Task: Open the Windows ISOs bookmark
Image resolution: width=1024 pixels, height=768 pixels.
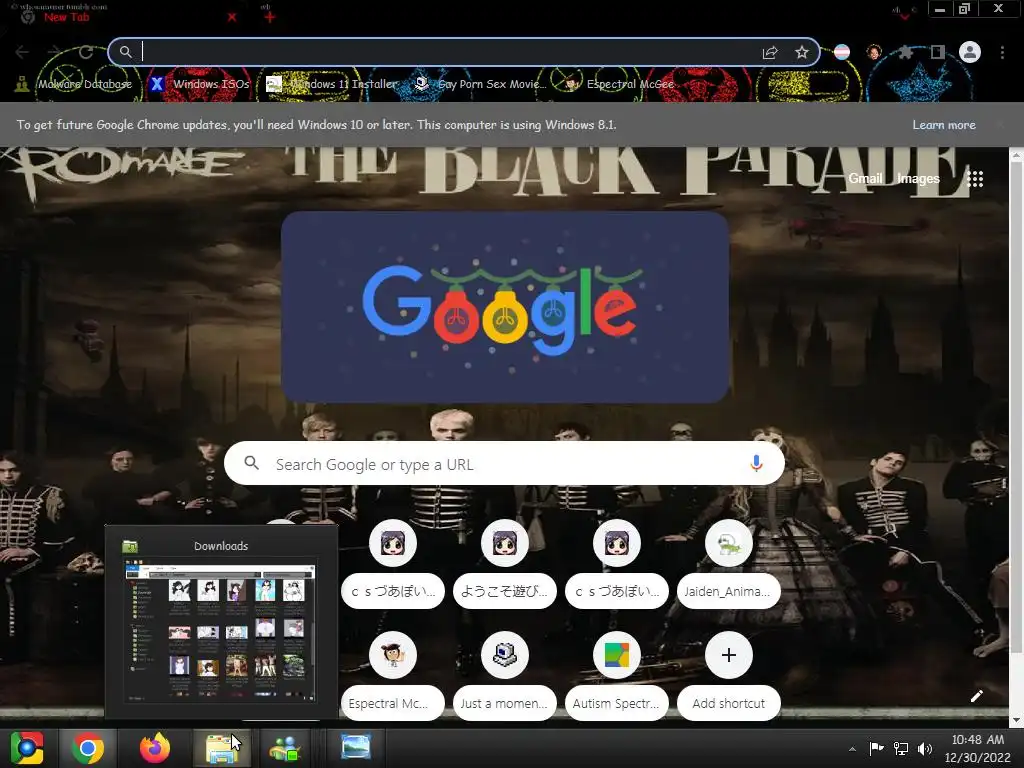Action: coord(200,84)
